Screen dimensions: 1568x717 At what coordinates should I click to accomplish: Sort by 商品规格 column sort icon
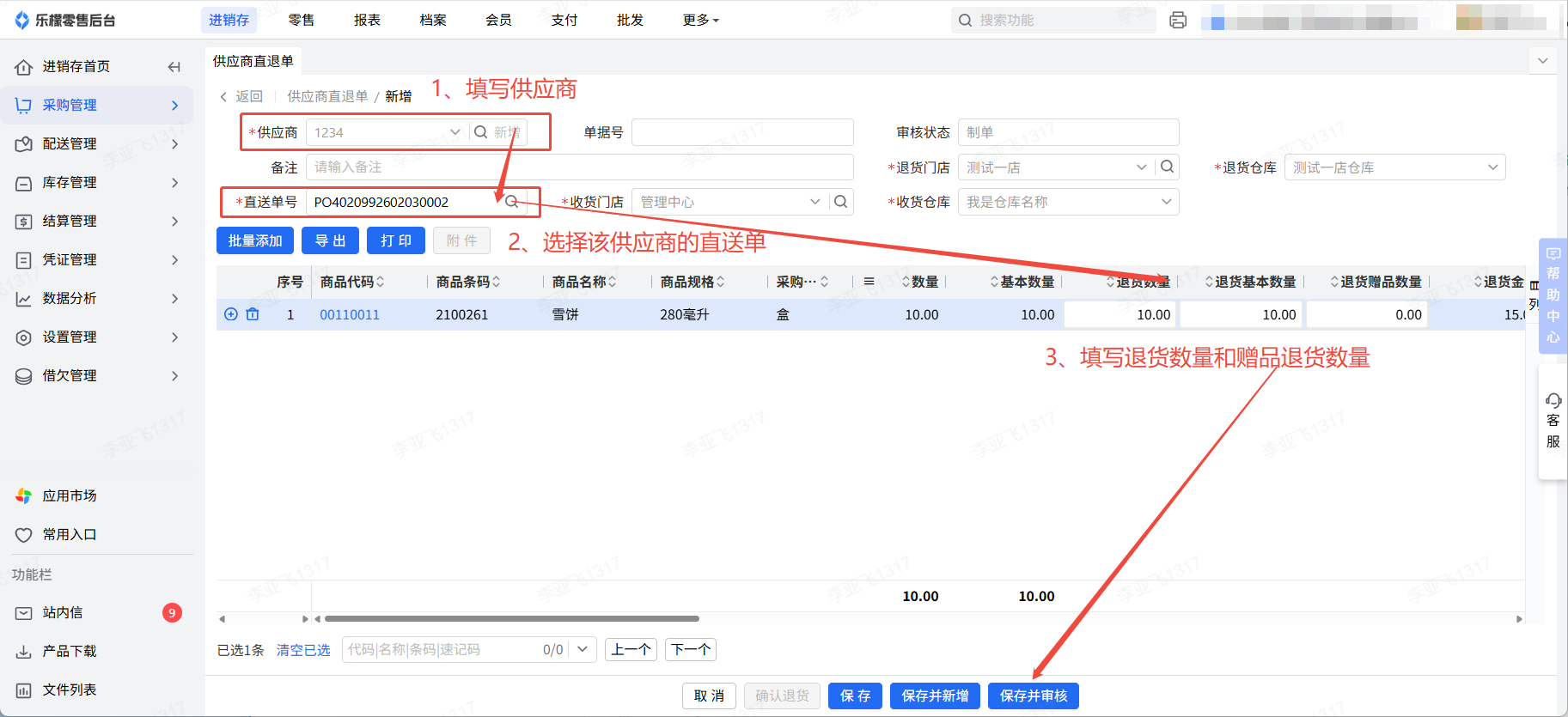(x=721, y=282)
